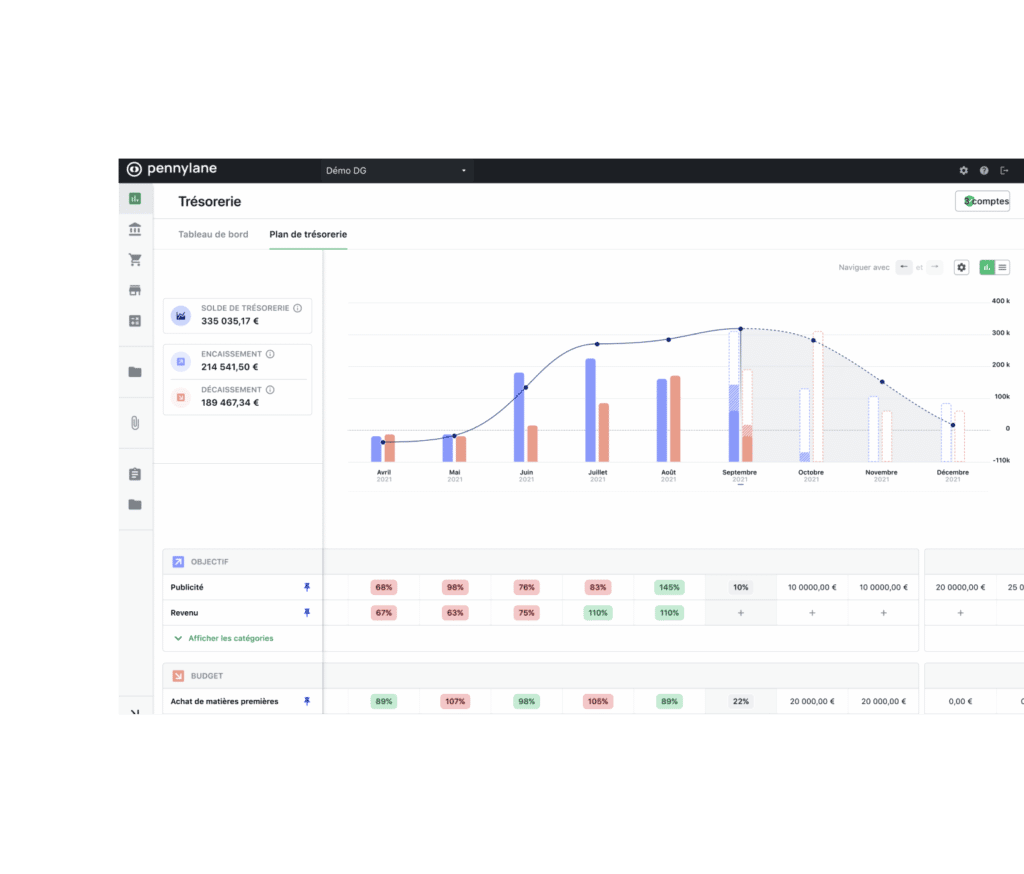Click the logout icon in the top bar
1024x874 pixels.
(1004, 170)
